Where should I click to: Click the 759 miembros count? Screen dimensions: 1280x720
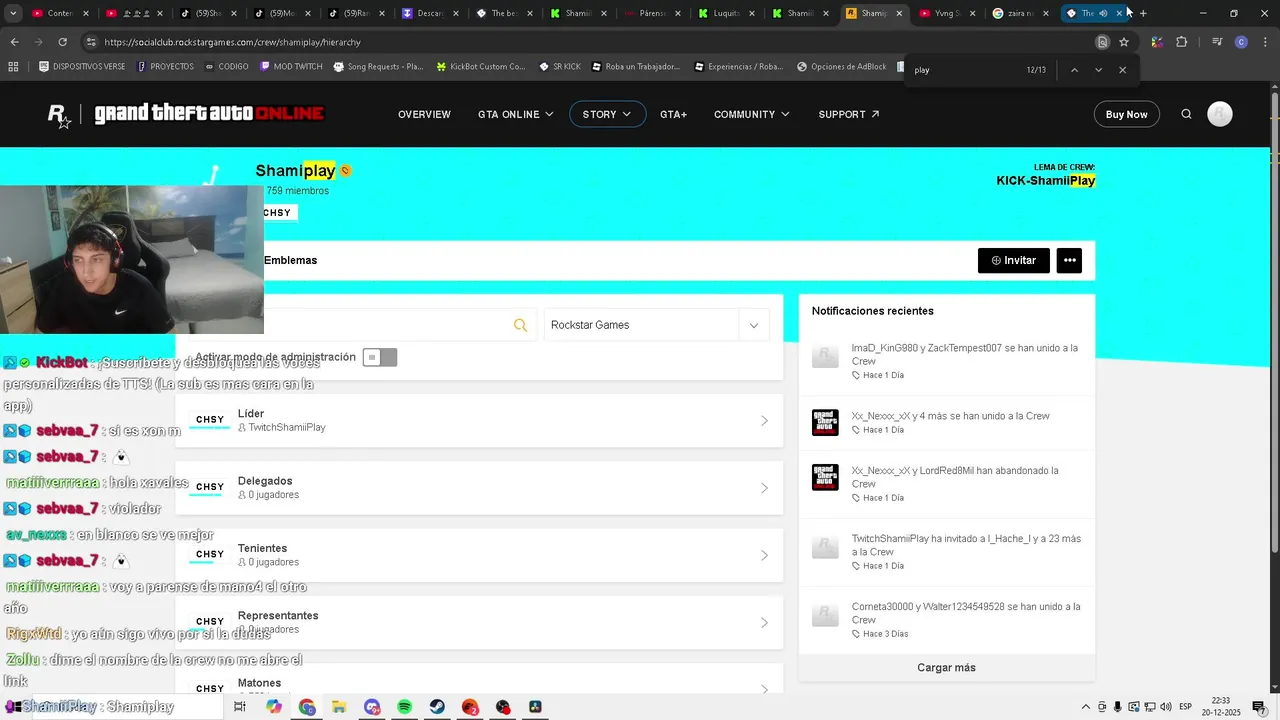[297, 191]
